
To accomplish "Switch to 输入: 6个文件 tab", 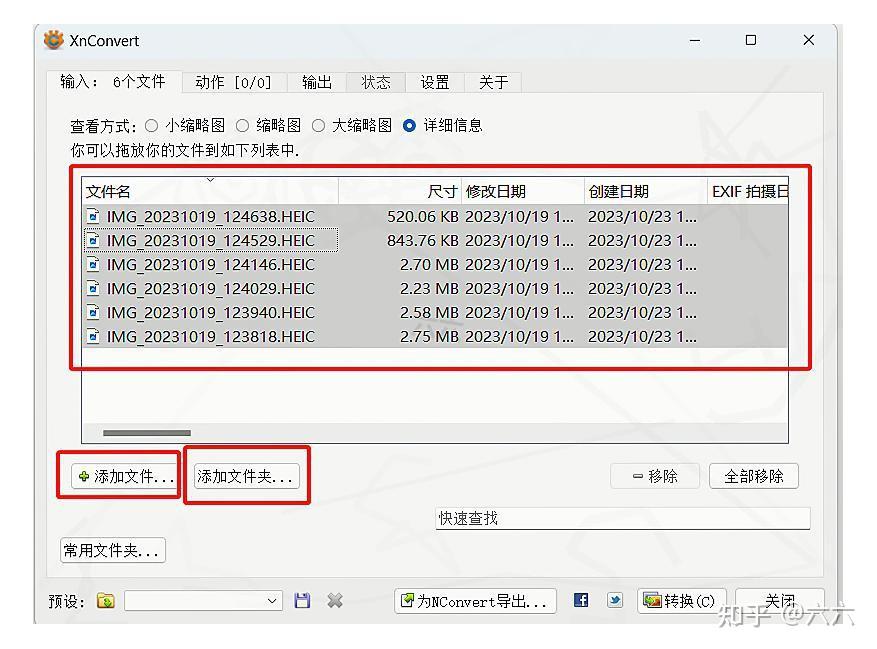I will point(114,82).
